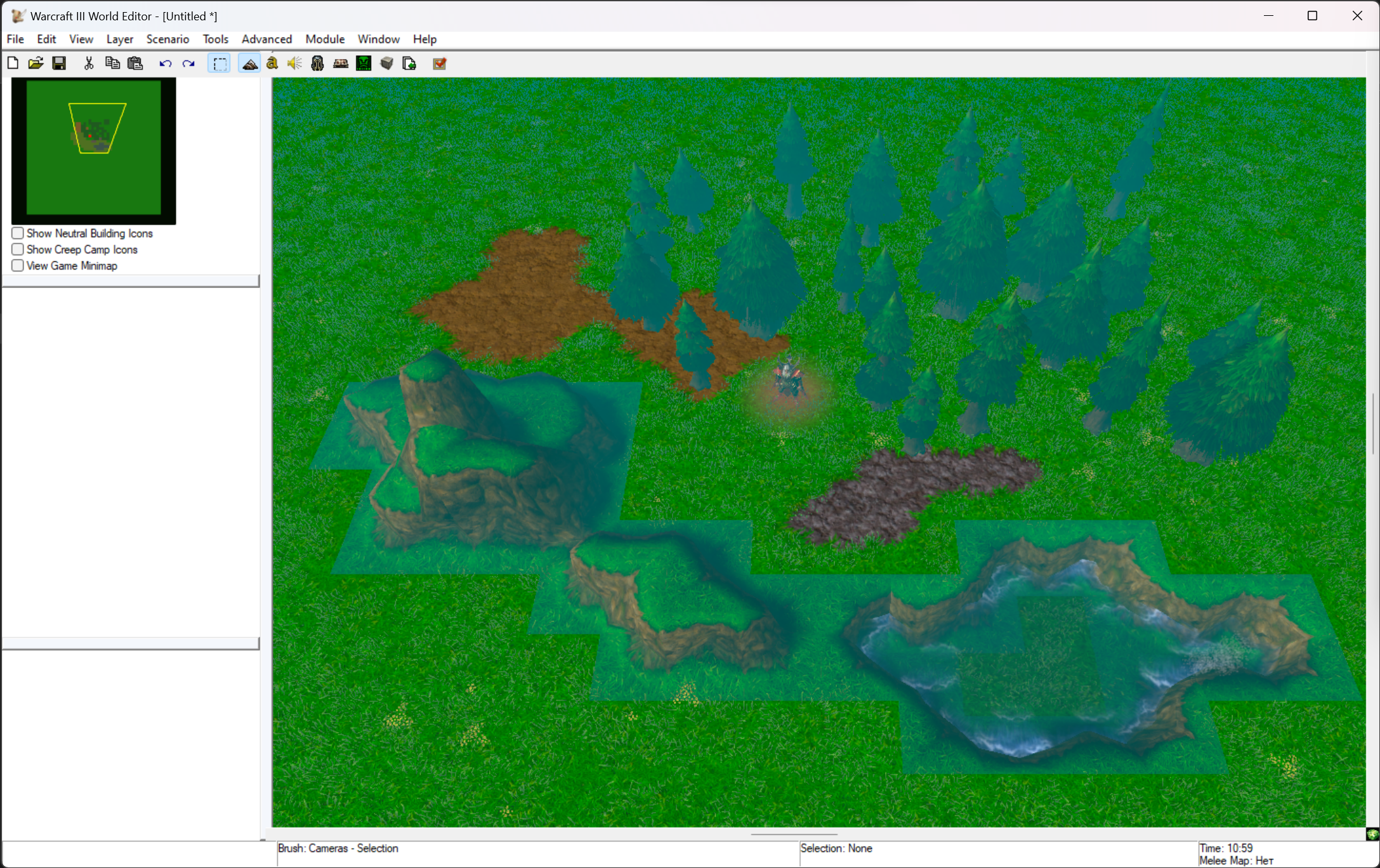Click the vertical scrollbar of the map view
The width and height of the screenshot is (1380, 868).
[x=1373, y=424]
